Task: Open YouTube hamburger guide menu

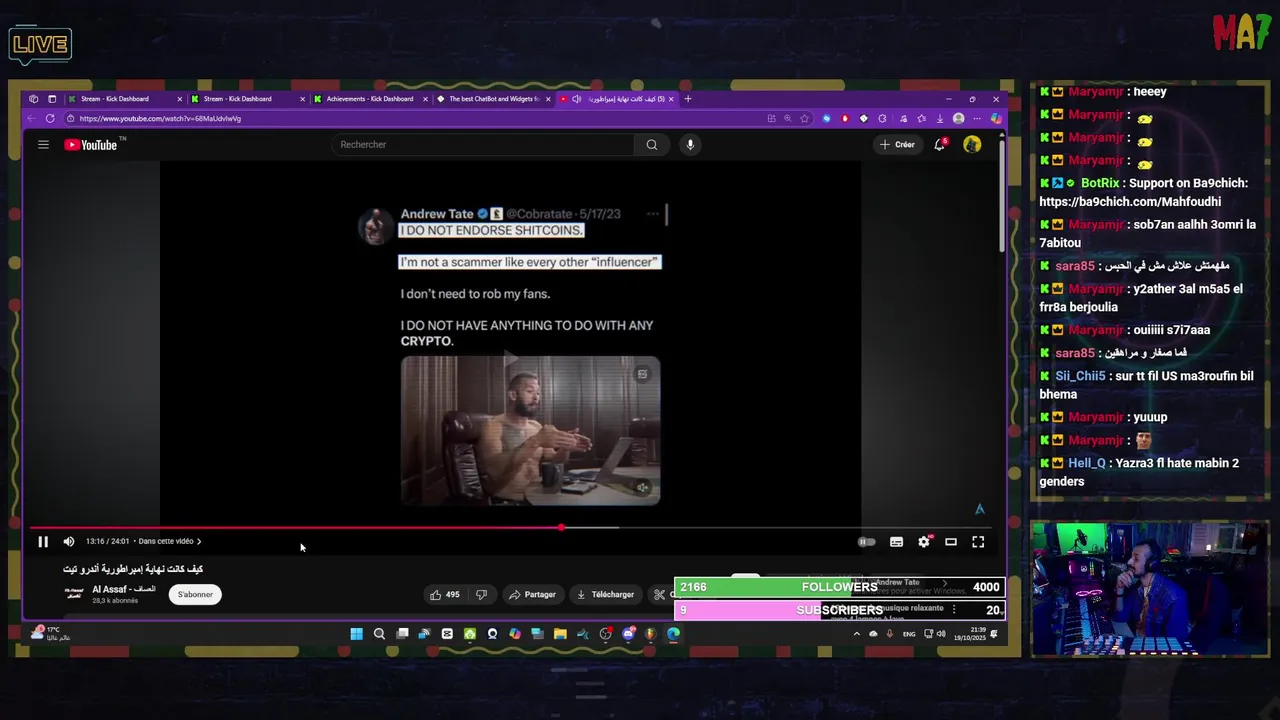Action: (x=43, y=145)
